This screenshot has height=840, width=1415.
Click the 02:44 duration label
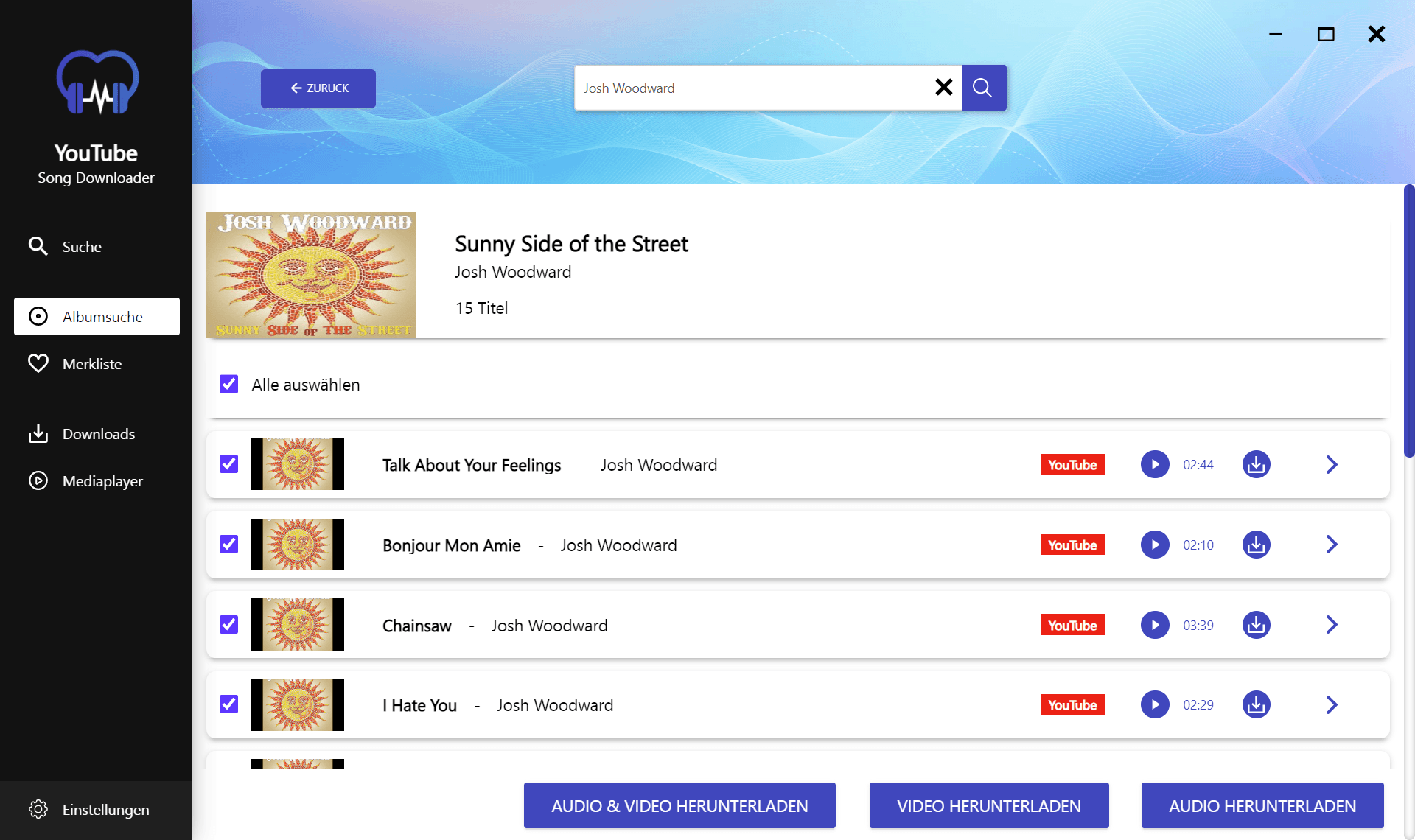(1198, 465)
